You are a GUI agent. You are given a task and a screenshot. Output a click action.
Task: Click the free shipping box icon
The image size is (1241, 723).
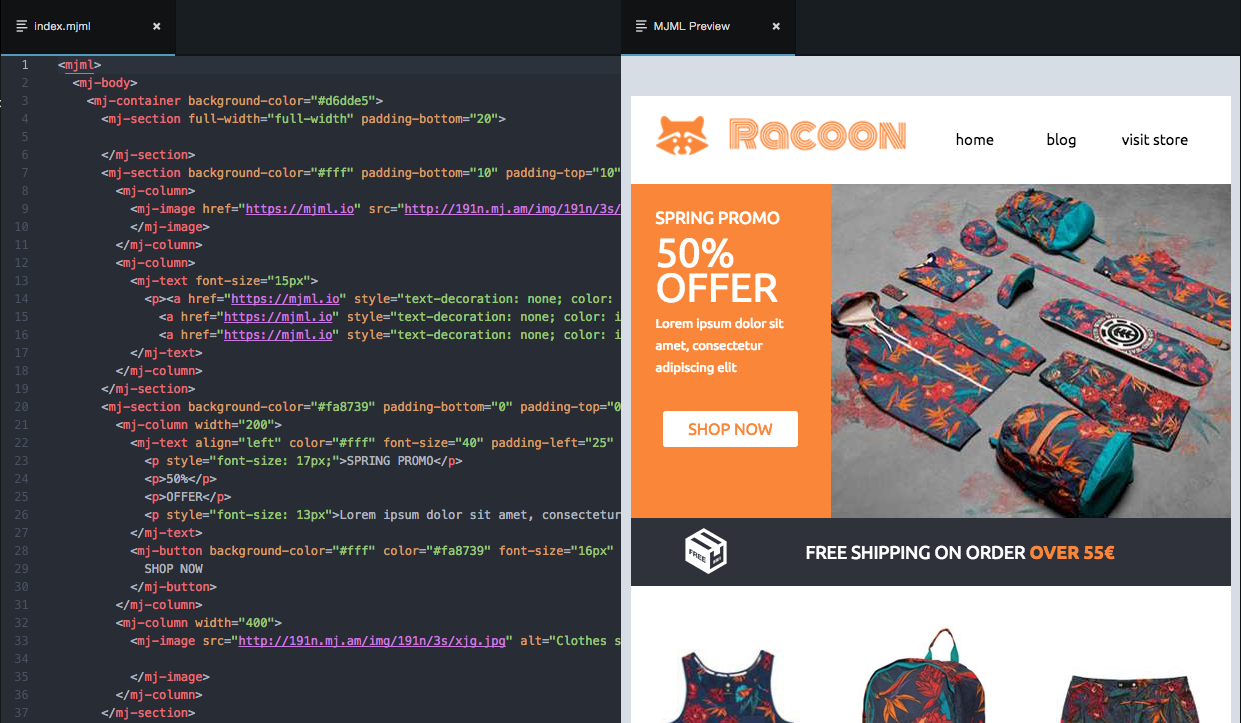706,551
